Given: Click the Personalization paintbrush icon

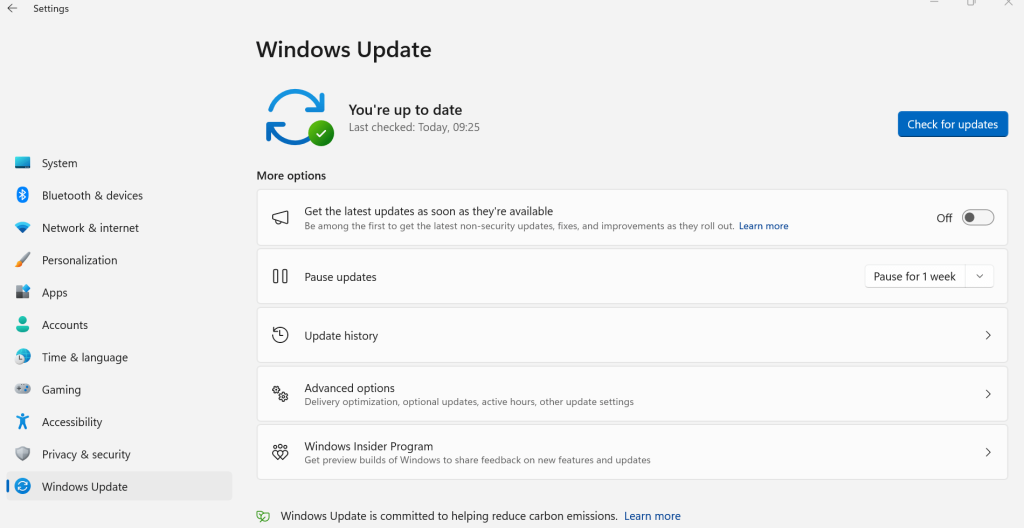Looking at the screenshot, I should point(22,260).
